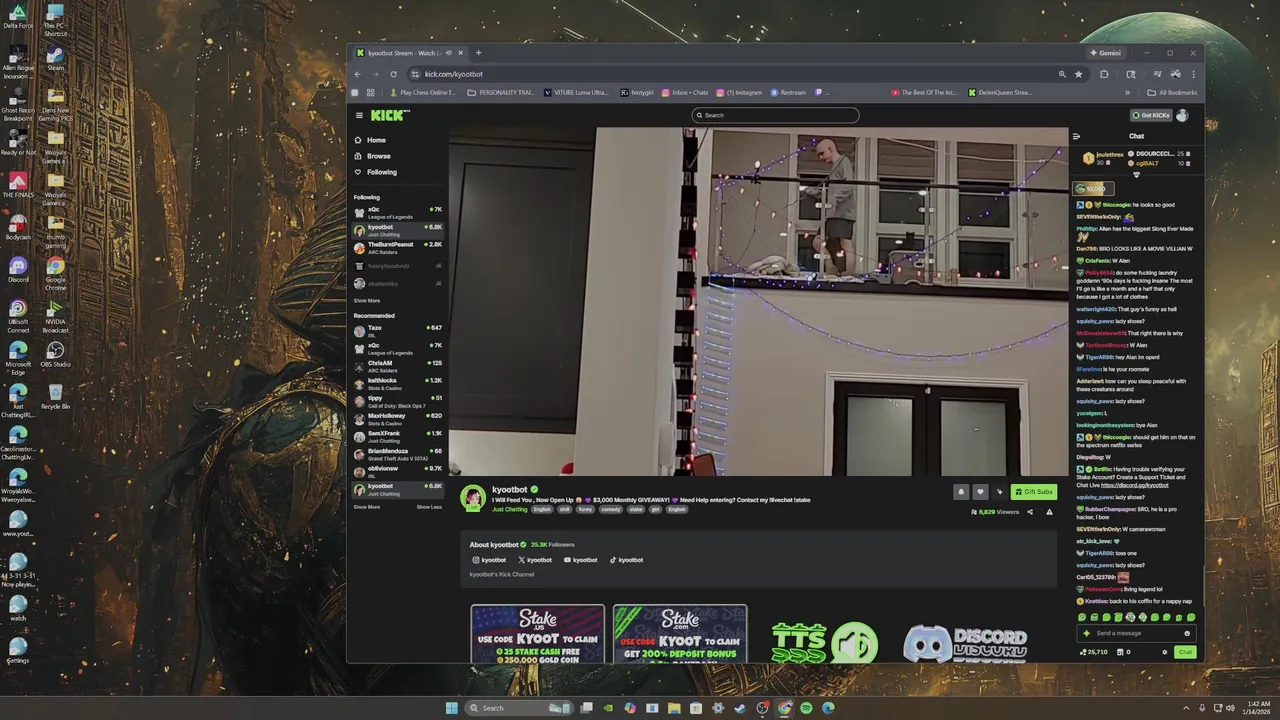Toggle the follow heart for kyootbot
Screen dimensions: 1280x720
point(980,491)
